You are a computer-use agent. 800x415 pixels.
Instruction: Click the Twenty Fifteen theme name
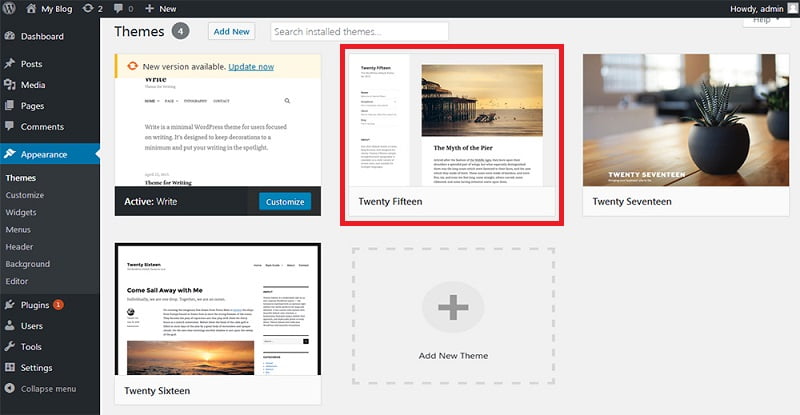[390, 201]
